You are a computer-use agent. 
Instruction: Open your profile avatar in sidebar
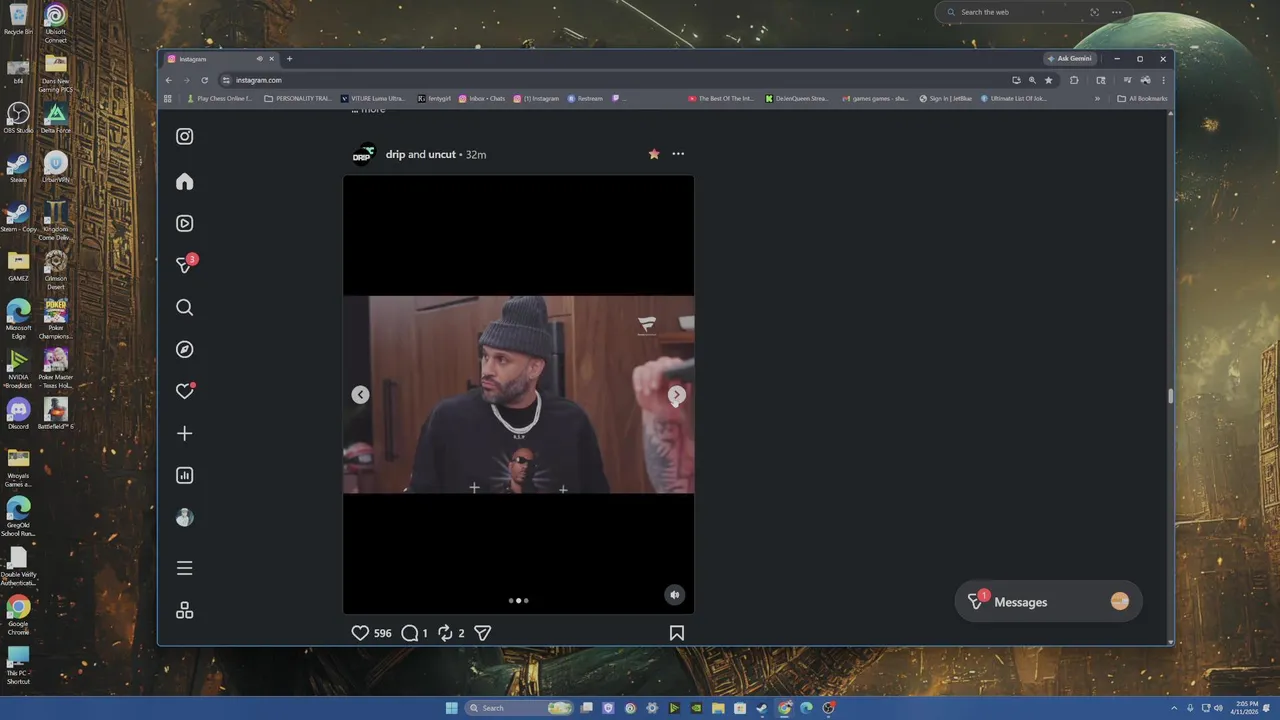pos(184,517)
